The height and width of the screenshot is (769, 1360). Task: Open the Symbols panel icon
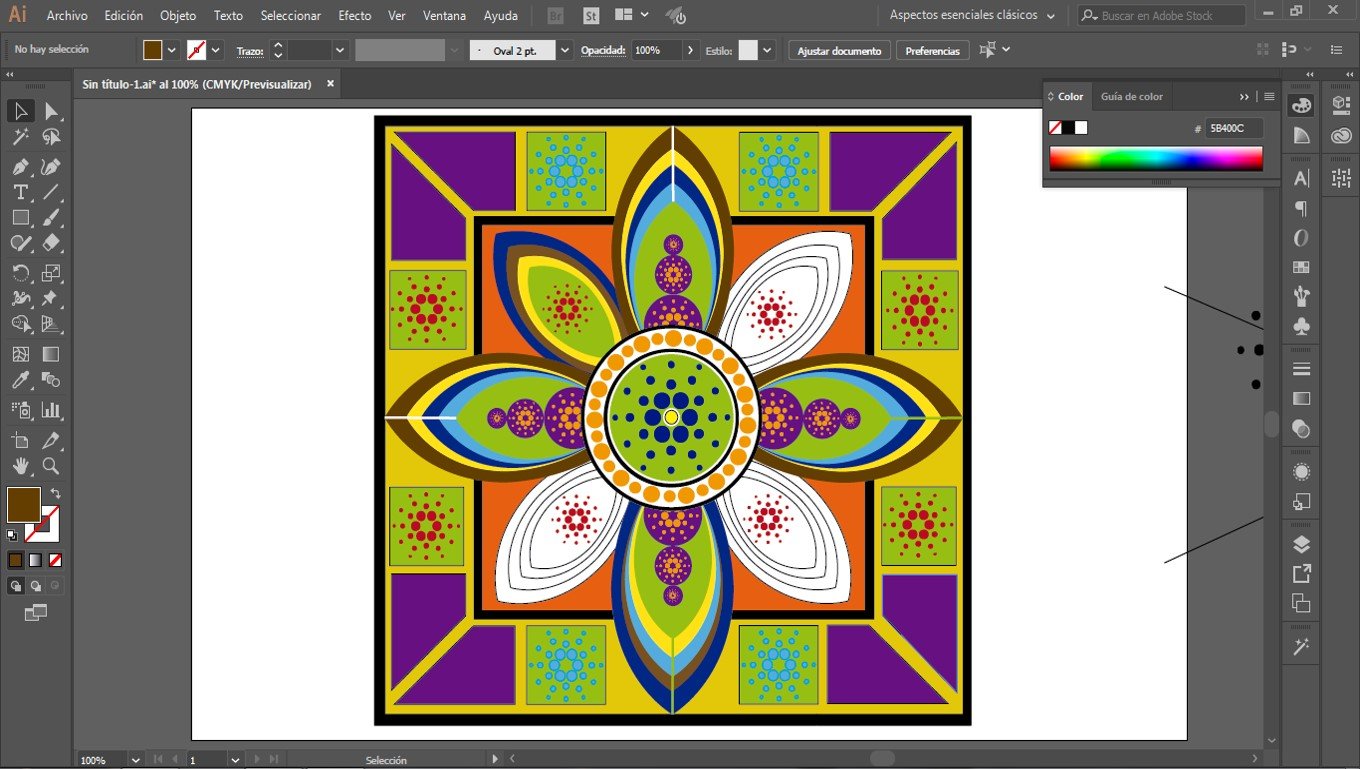(1301, 326)
